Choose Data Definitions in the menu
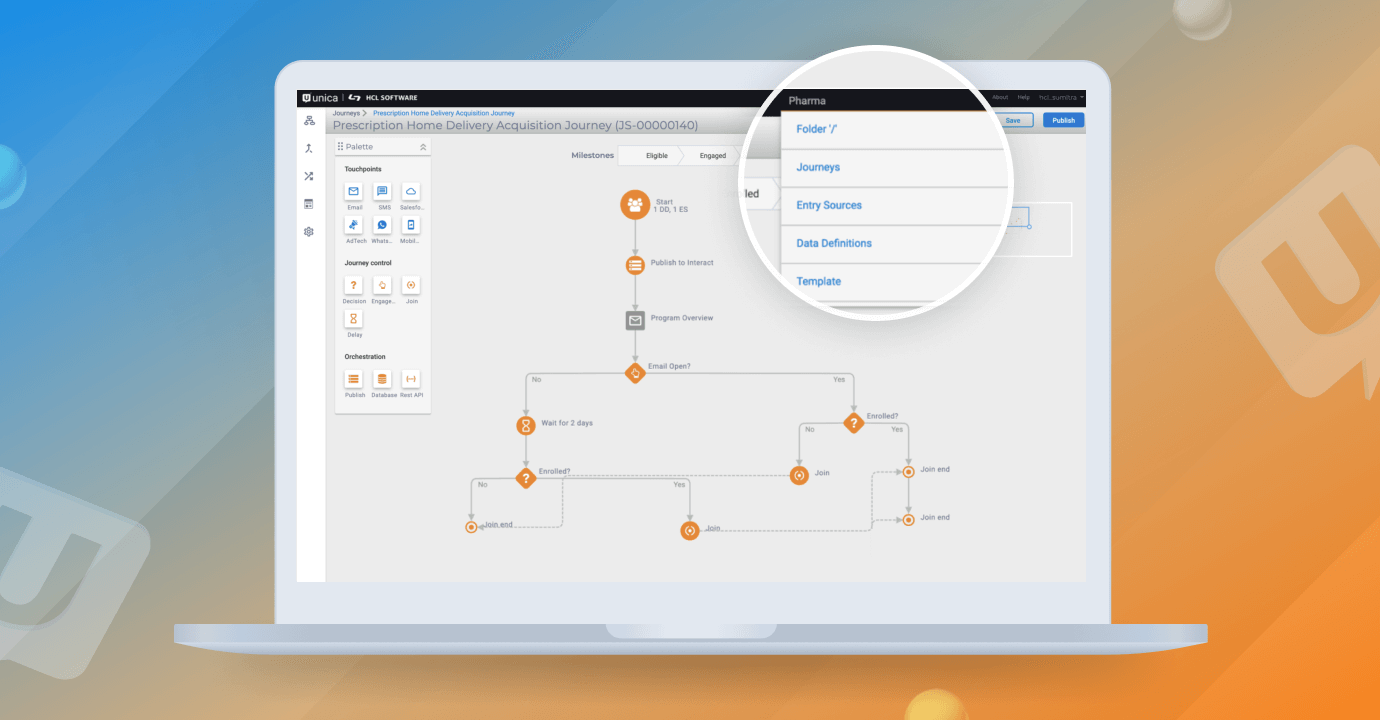 (x=834, y=243)
